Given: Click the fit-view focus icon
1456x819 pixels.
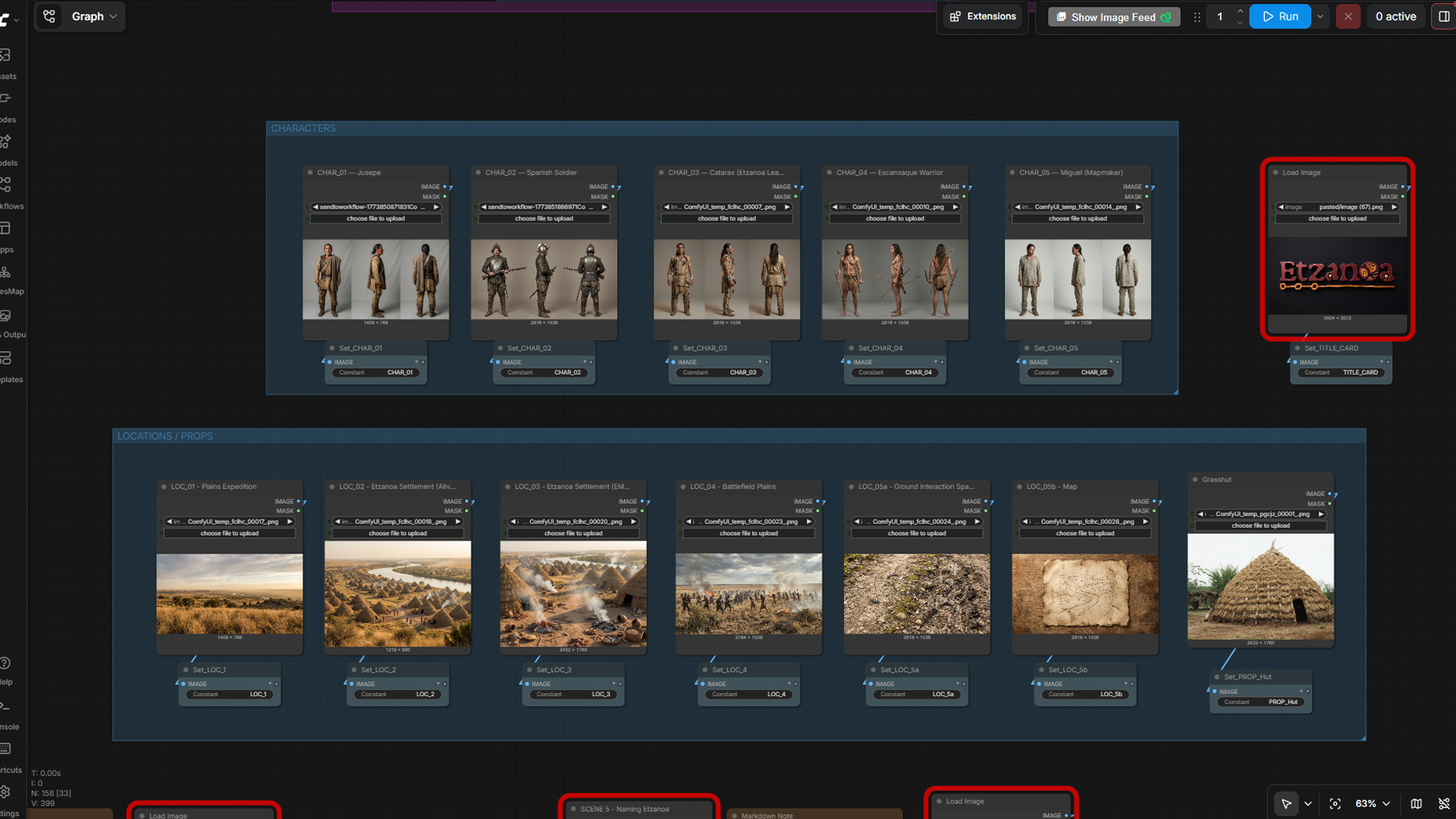Looking at the screenshot, I should point(1335,803).
